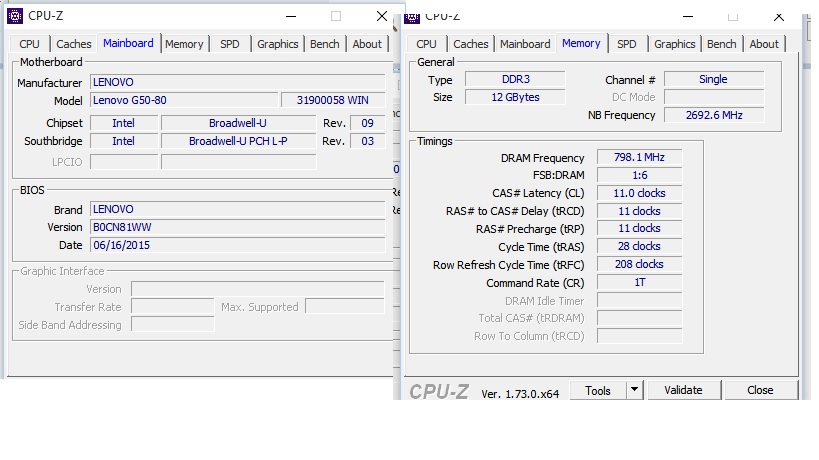
Task: Click the tRCD 11 clocks value
Action: click(x=639, y=211)
